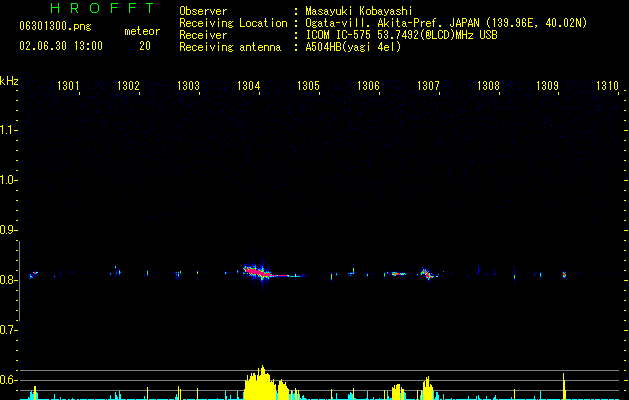
Task: Click the gray vertical range bar on frequency axis
Action: coord(19,281)
